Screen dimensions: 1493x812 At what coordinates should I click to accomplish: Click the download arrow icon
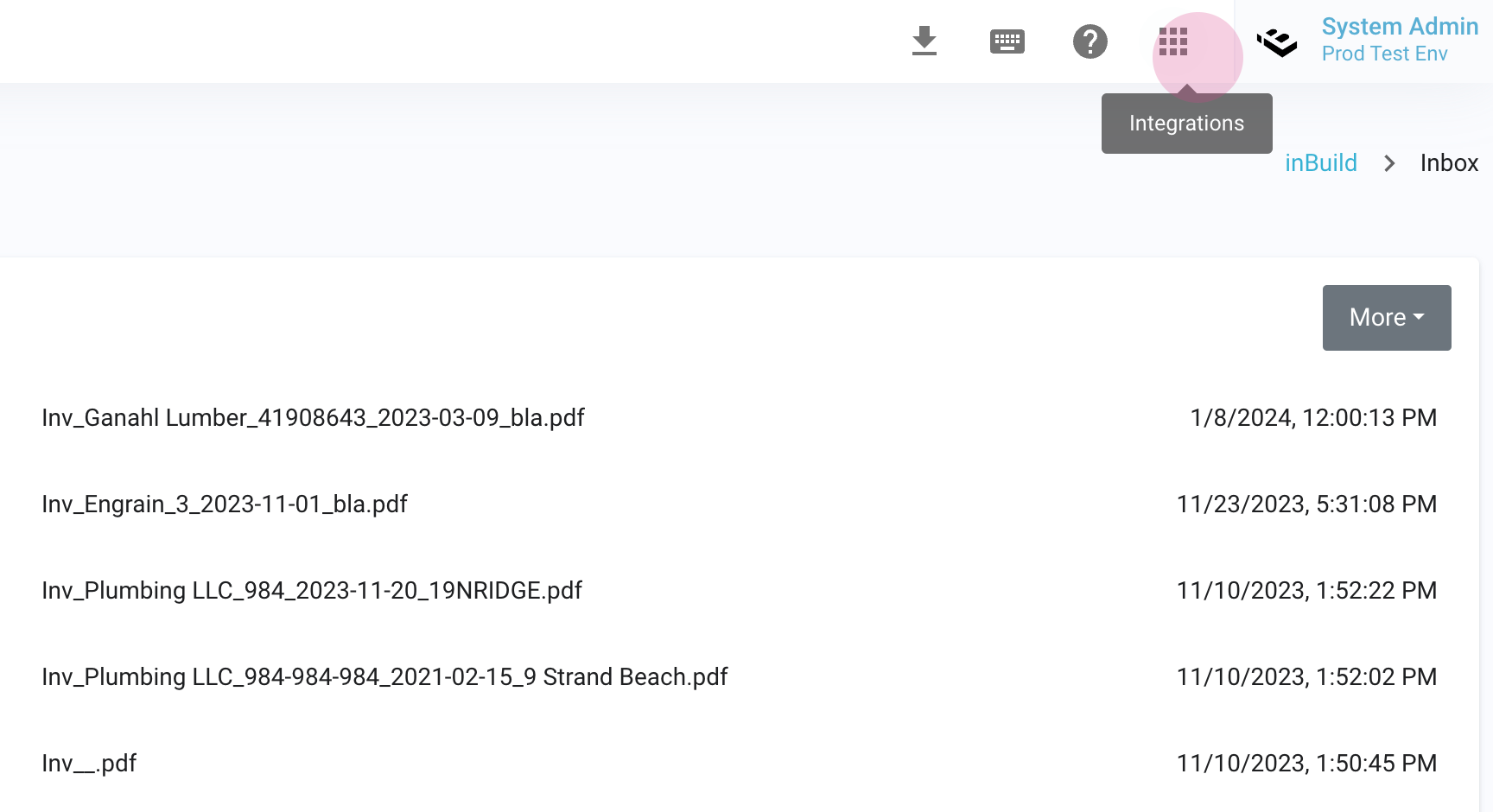click(924, 41)
